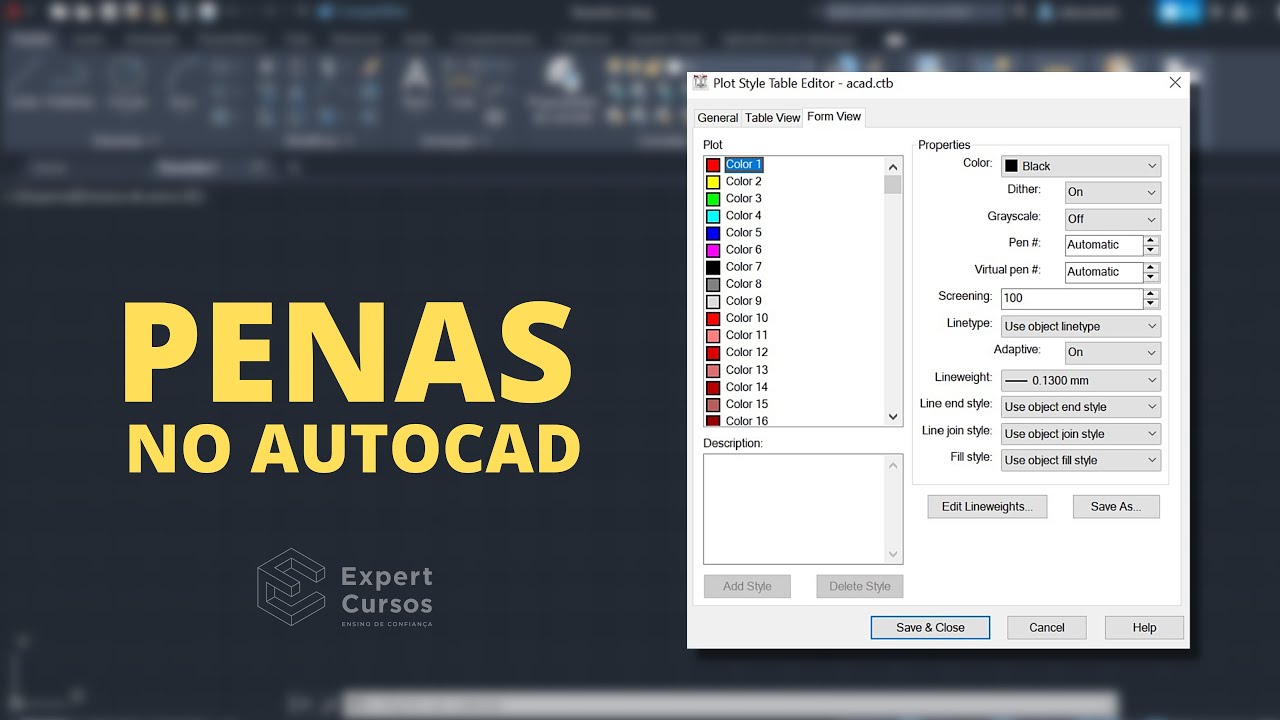Click Save & Close button

930,628
